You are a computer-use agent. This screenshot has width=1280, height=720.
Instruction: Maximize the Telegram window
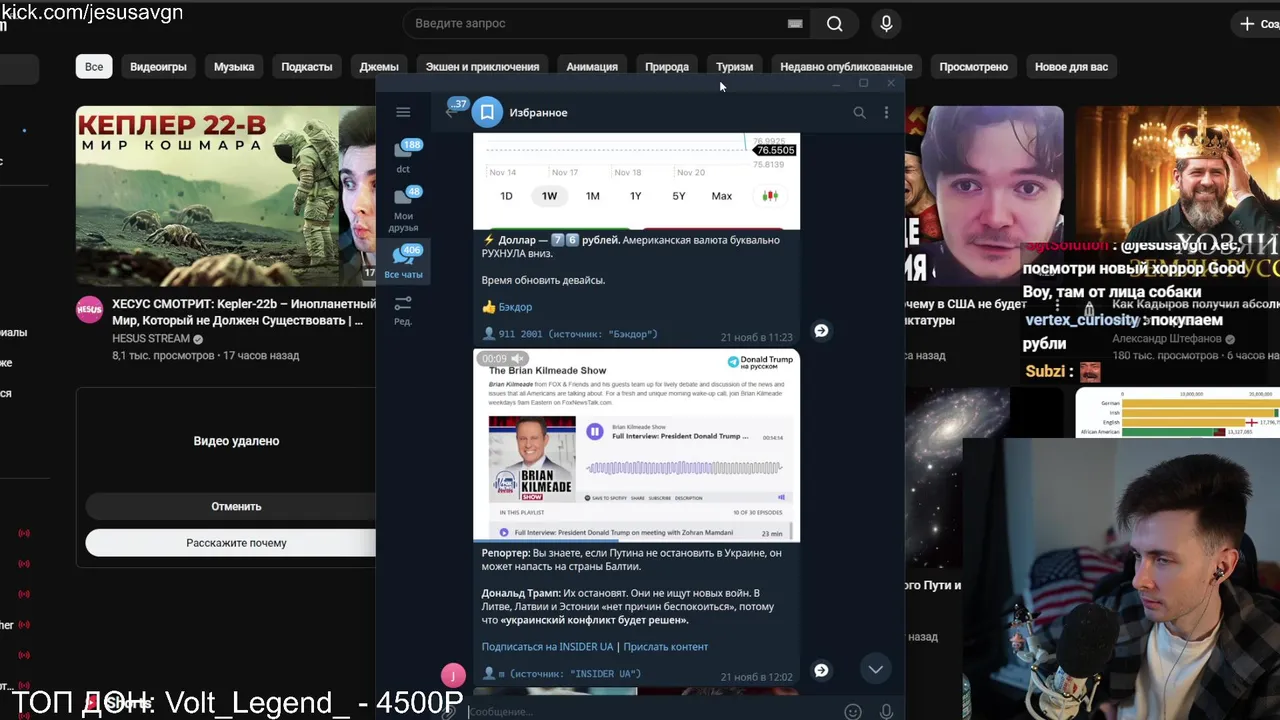864,84
